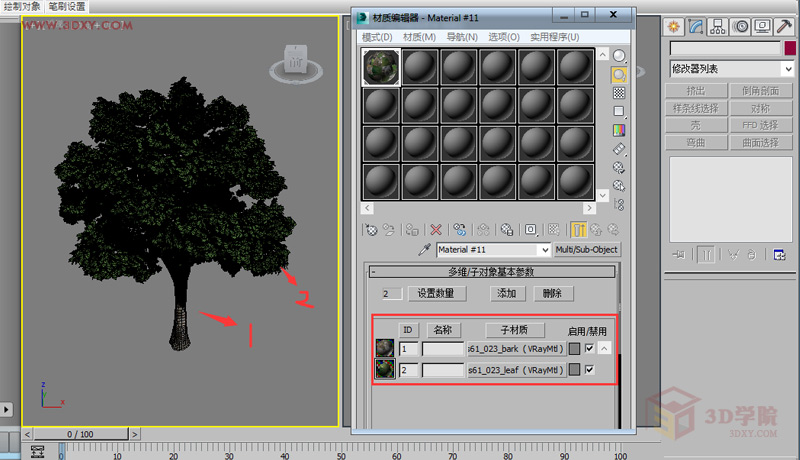The image size is (800, 460).
Task: Open the 修改器列表 dropdown
Action: (732, 69)
